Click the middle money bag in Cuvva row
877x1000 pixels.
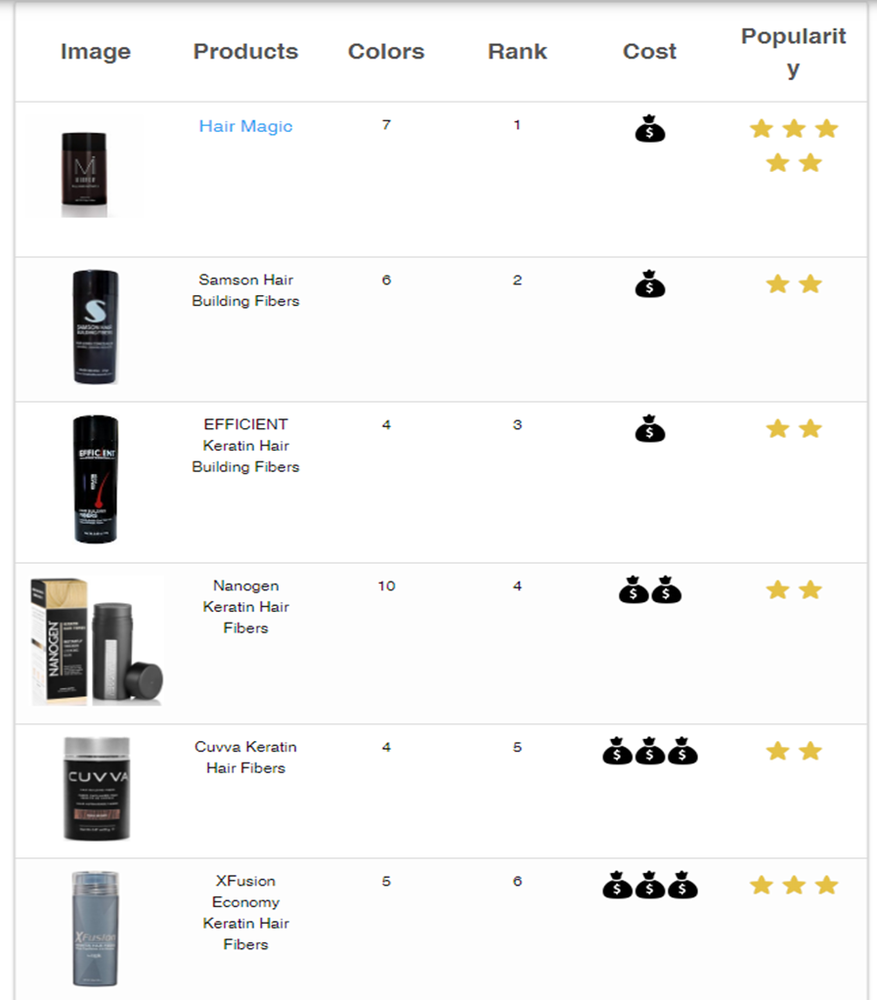pos(650,751)
